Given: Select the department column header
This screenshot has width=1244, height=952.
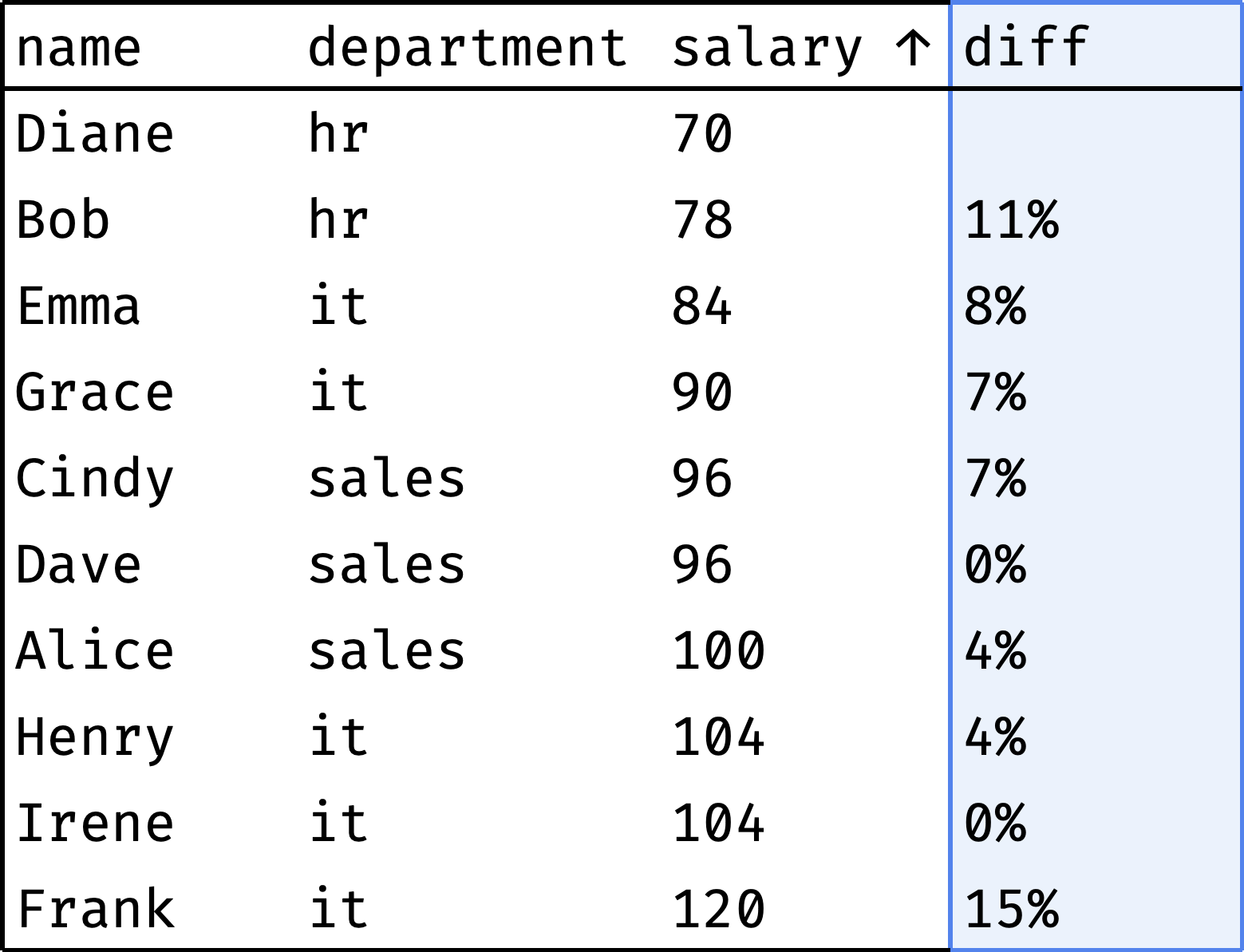Looking at the screenshot, I should (x=467, y=47).
